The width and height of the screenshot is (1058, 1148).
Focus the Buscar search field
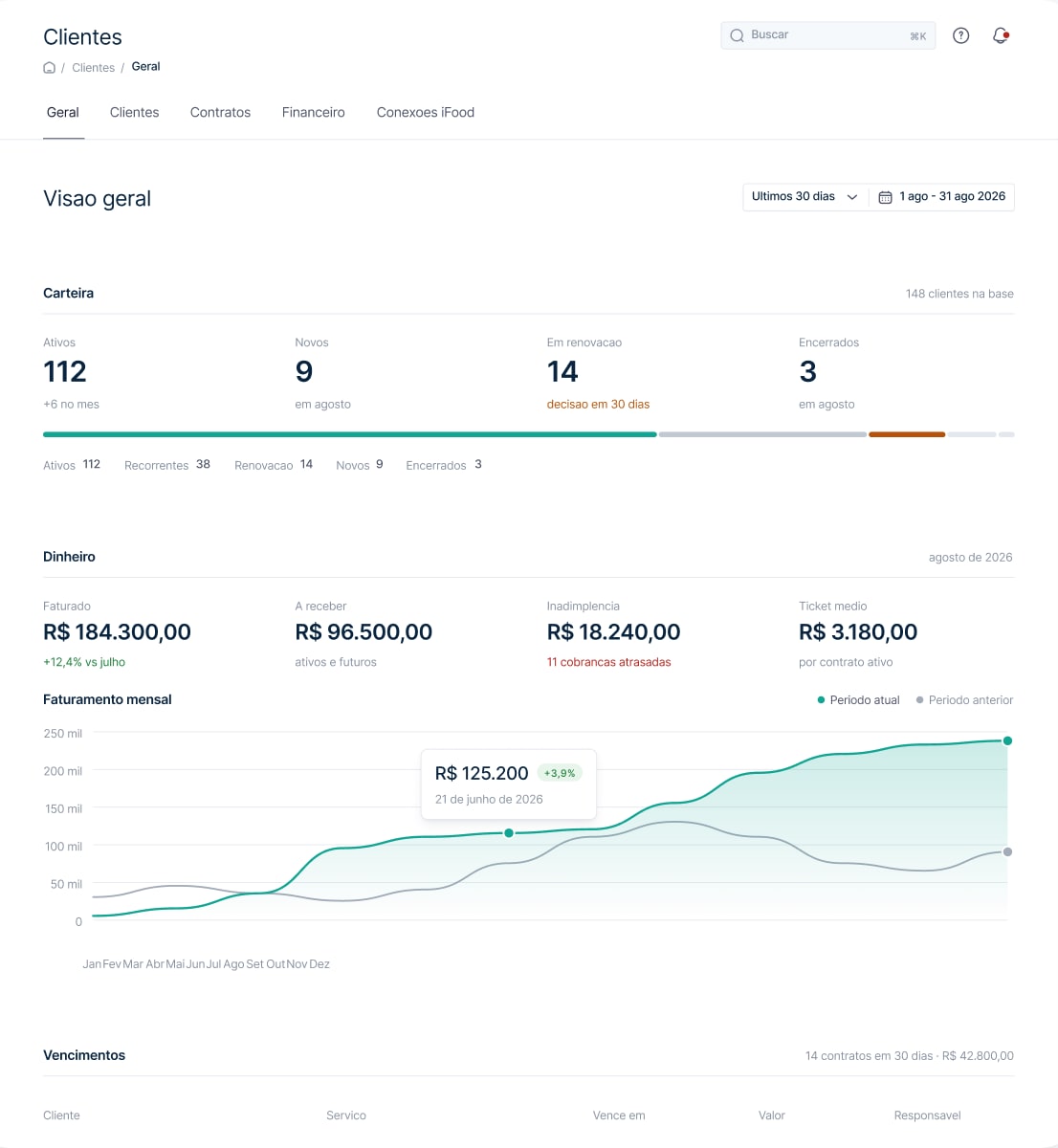pos(828,35)
